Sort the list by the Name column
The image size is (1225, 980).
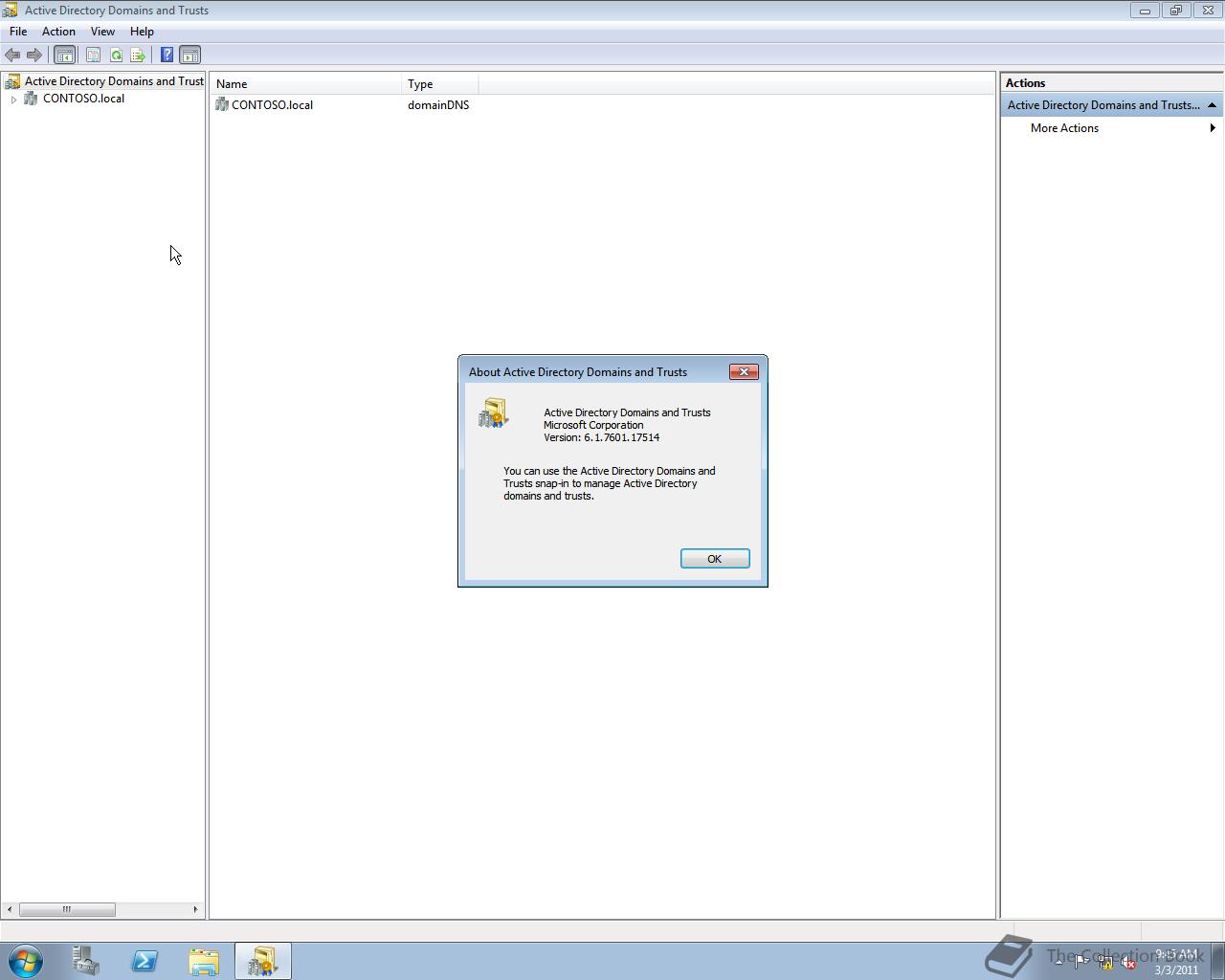306,84
